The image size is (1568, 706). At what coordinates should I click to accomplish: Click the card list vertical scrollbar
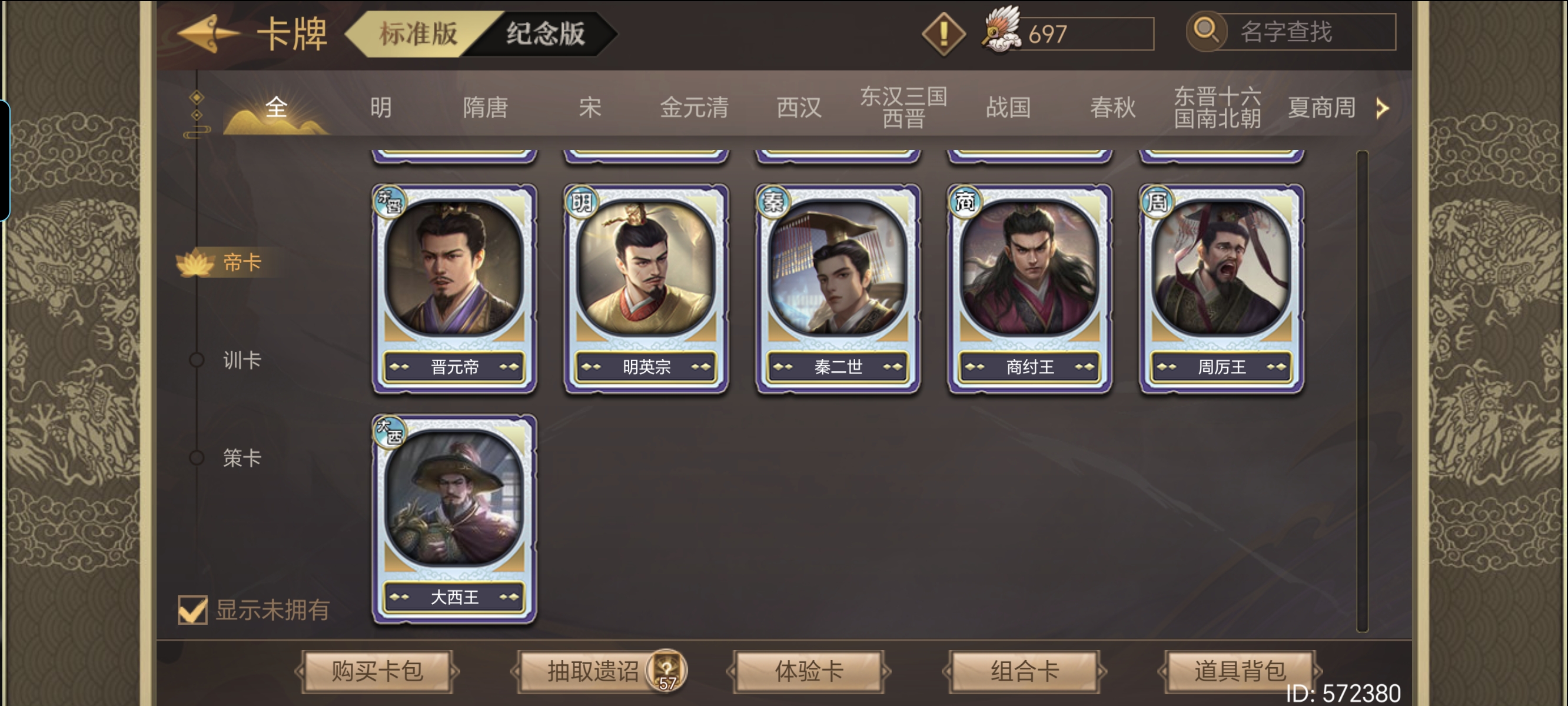click(1362, 391)
